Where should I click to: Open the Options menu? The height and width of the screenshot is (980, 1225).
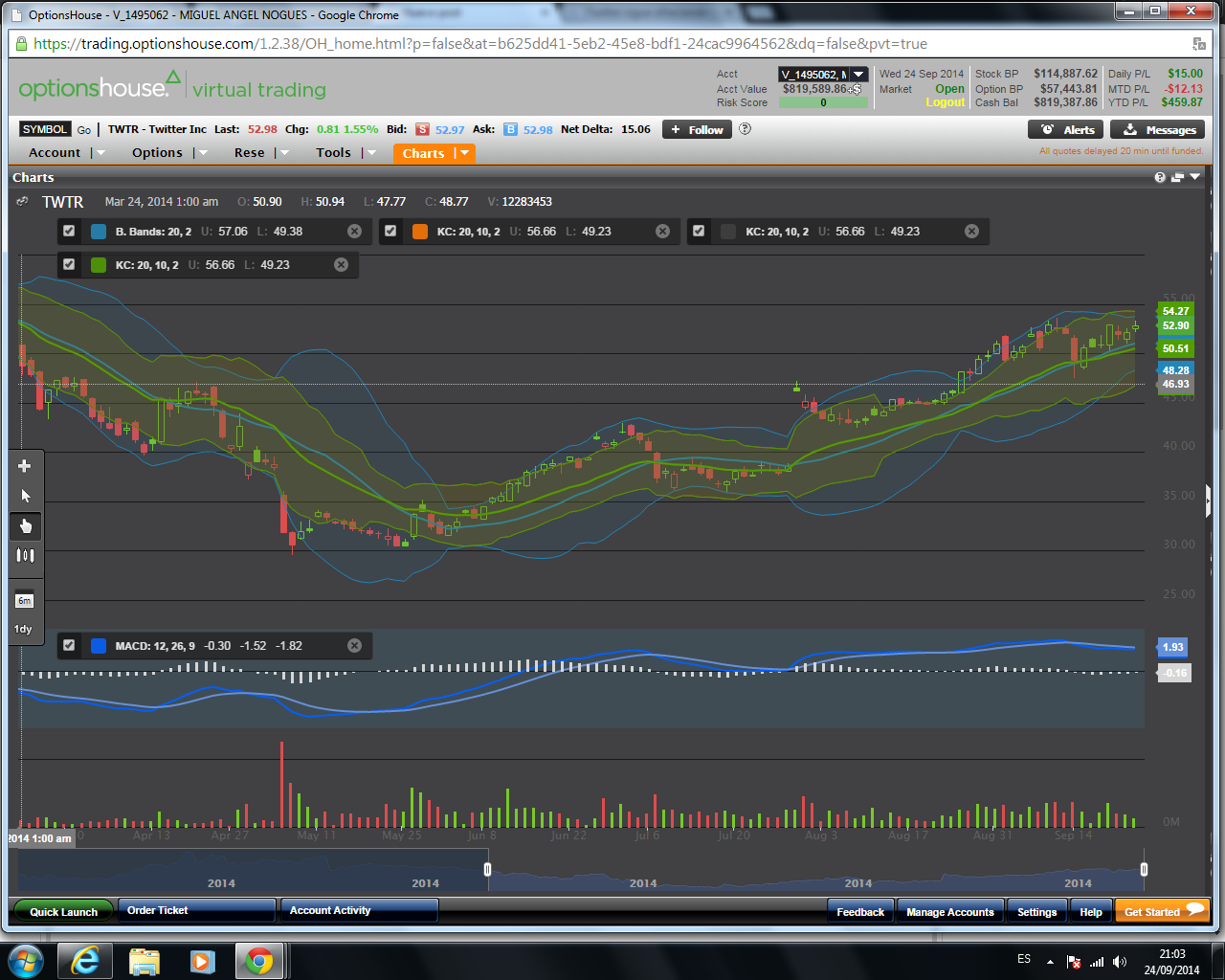click(157, 153)
